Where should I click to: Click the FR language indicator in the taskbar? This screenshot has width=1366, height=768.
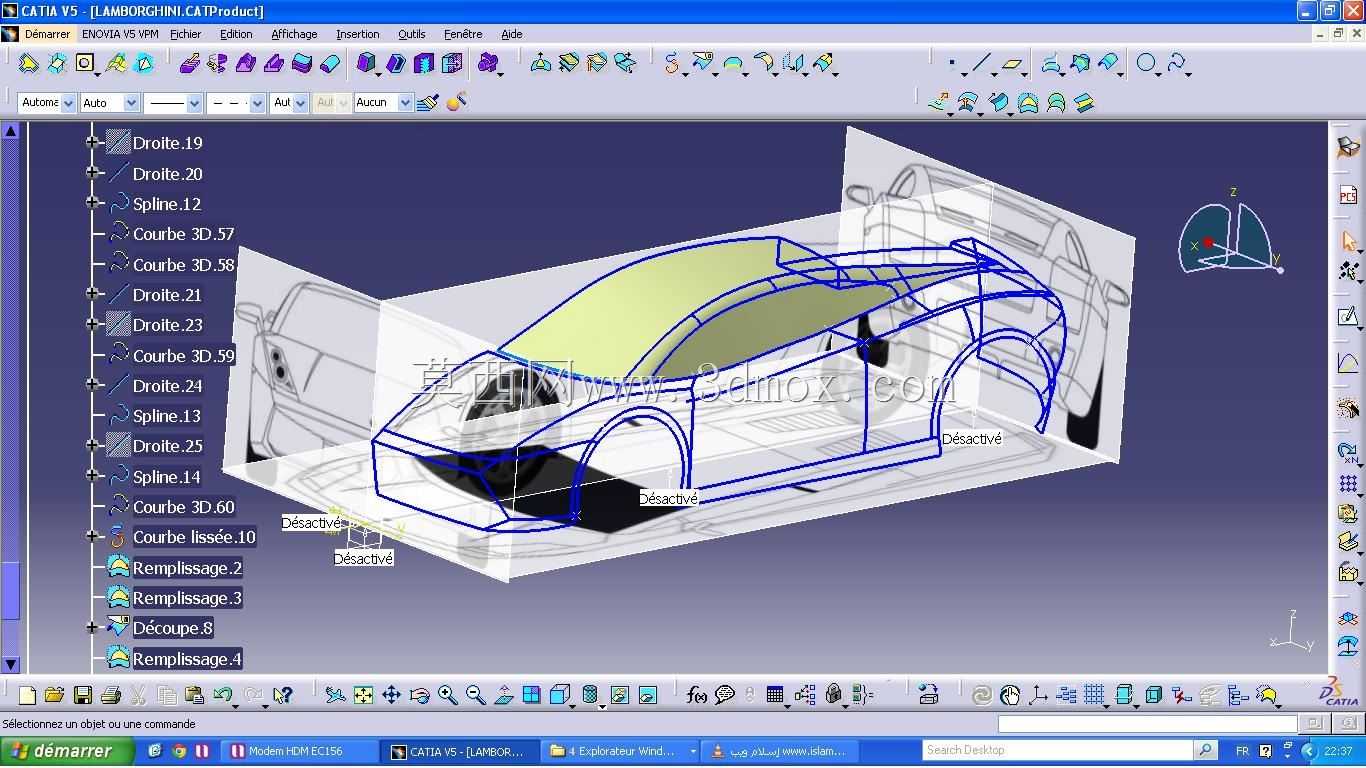(x=1242, y=751)
